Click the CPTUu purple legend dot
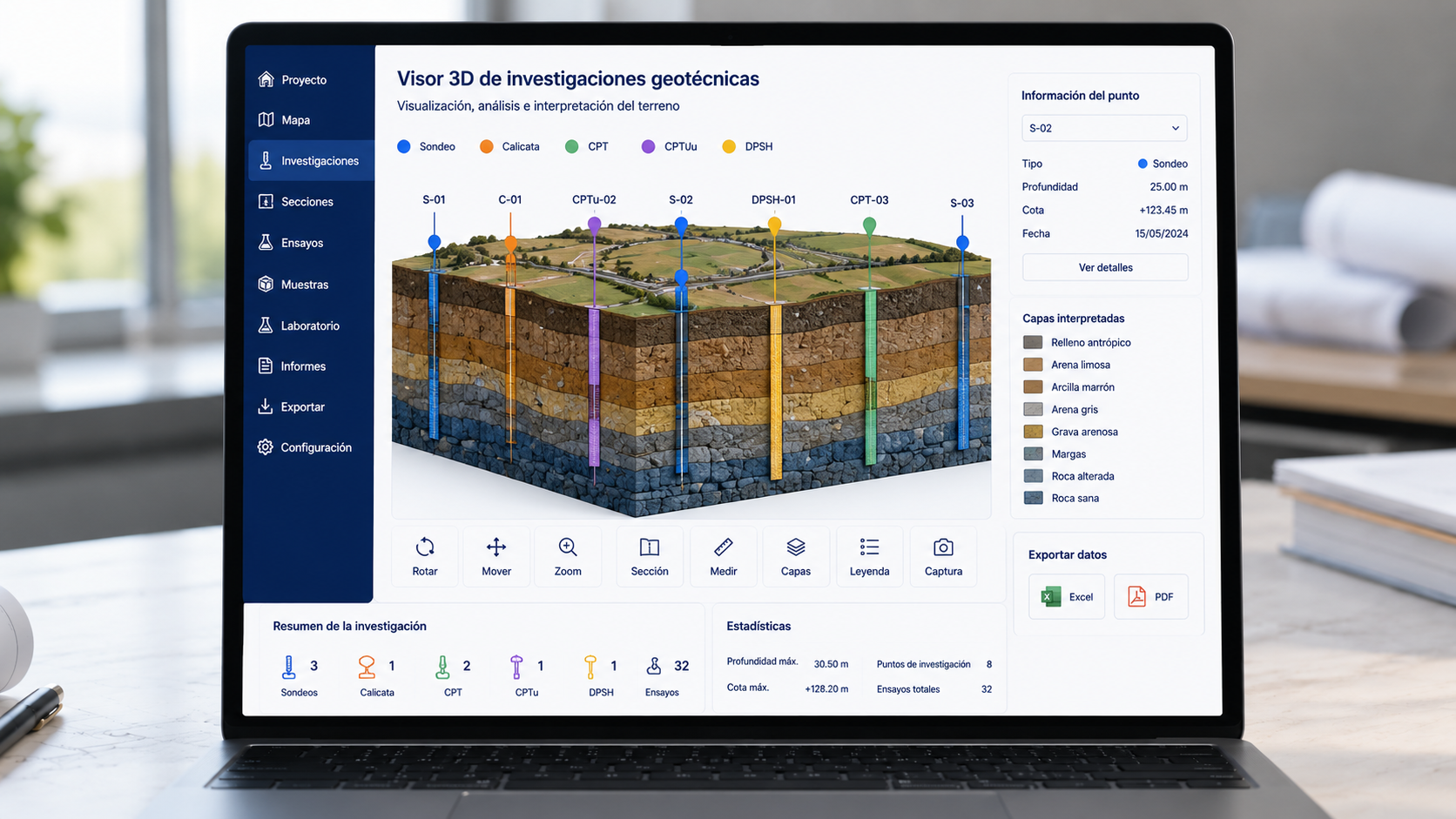 pos(648,146)
